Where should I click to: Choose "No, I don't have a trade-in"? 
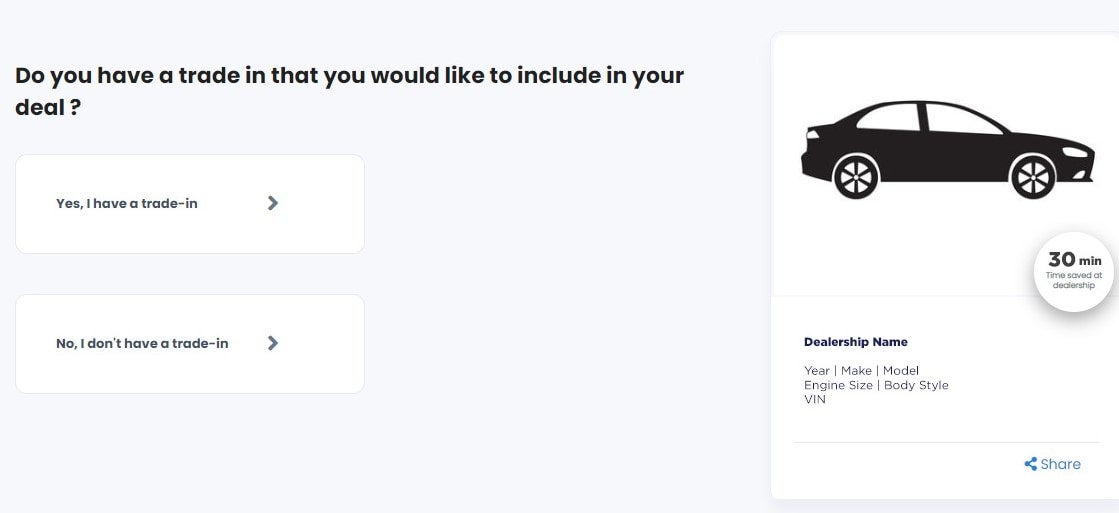(142, 343)
